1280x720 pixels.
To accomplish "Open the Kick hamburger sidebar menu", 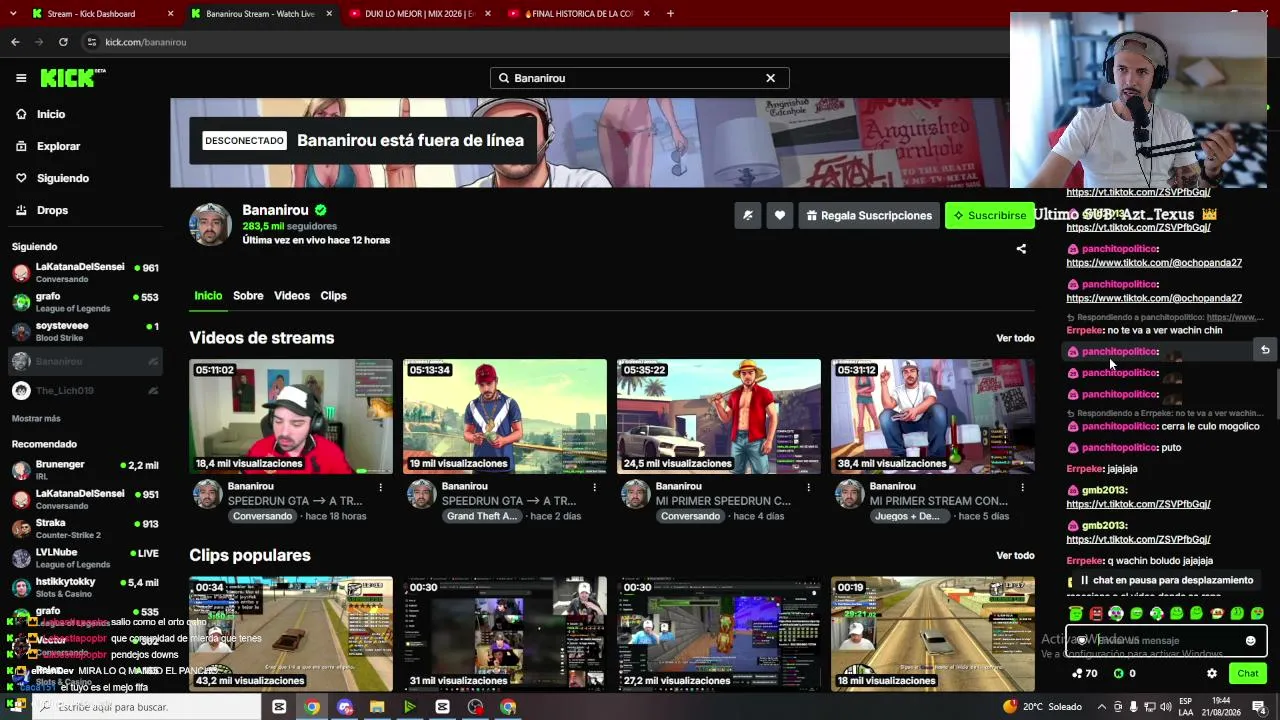I will tap(21, 78).
